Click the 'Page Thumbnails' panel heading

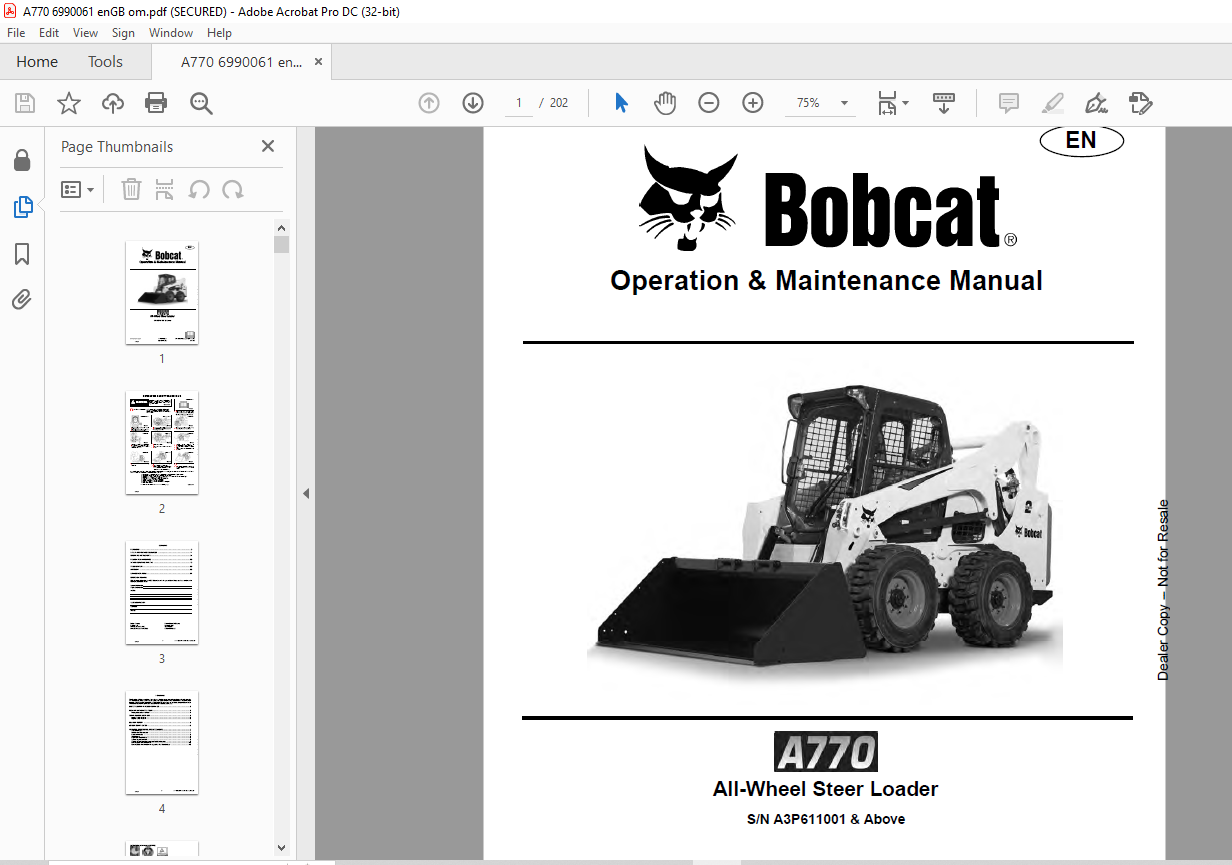(117, 146)
